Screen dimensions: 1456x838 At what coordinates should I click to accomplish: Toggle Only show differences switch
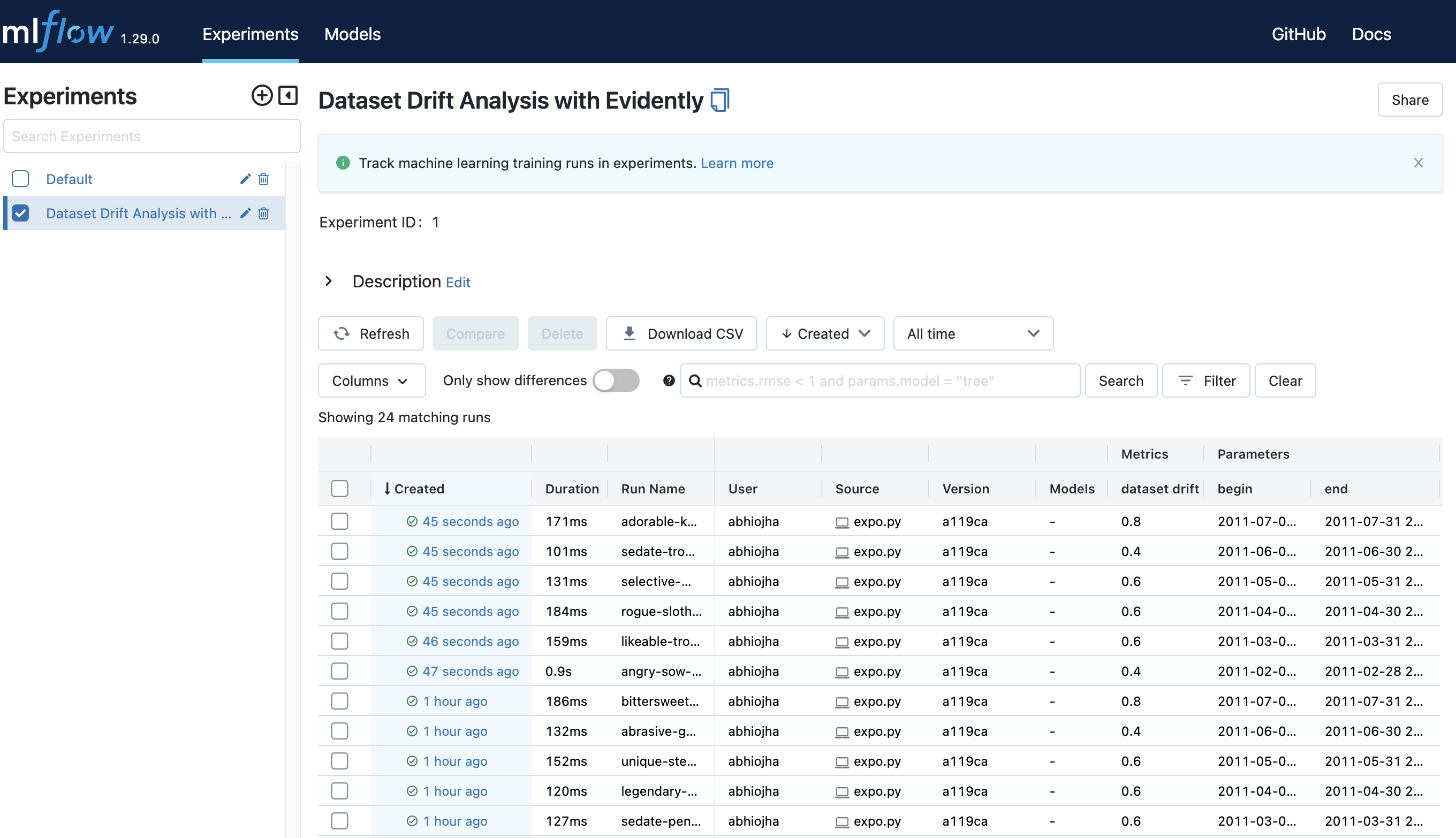pos(616,380)
